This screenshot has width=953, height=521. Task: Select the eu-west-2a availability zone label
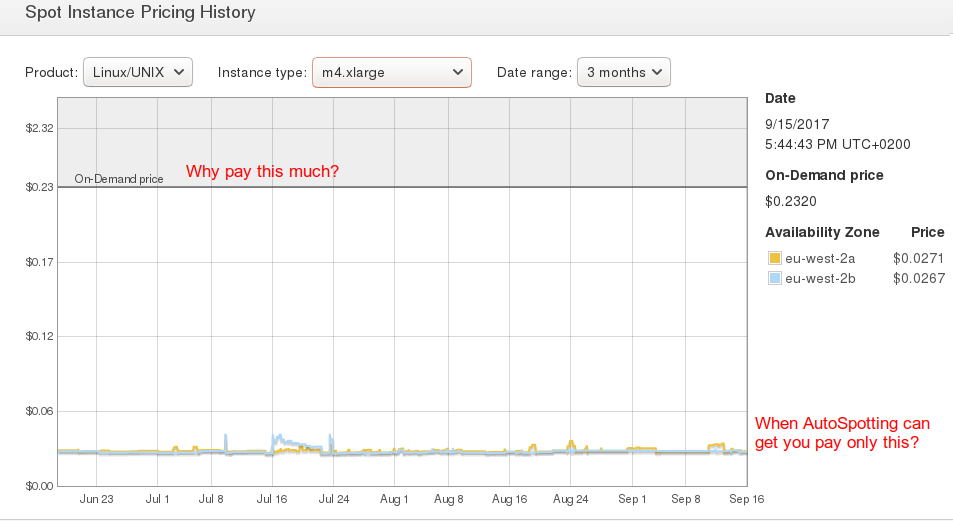(x=820, y=258)
